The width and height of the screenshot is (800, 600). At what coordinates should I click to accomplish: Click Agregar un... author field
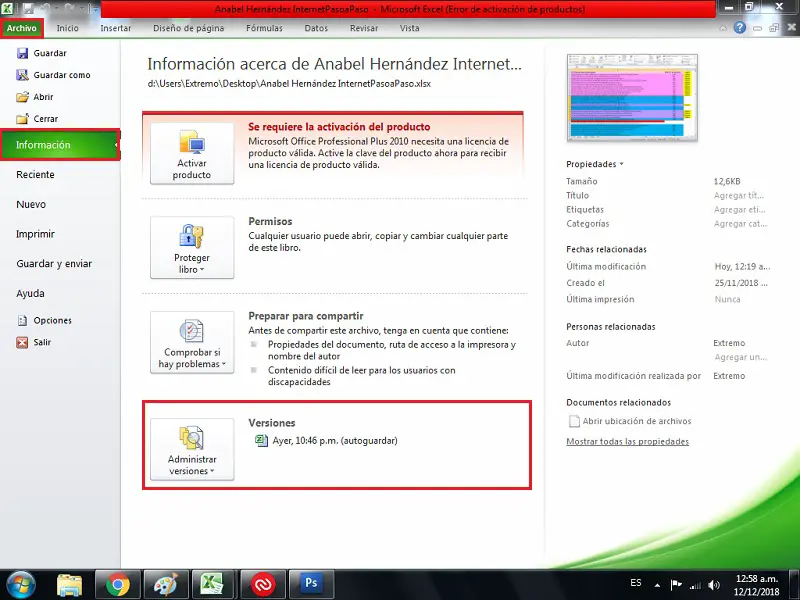pos(740,357)
